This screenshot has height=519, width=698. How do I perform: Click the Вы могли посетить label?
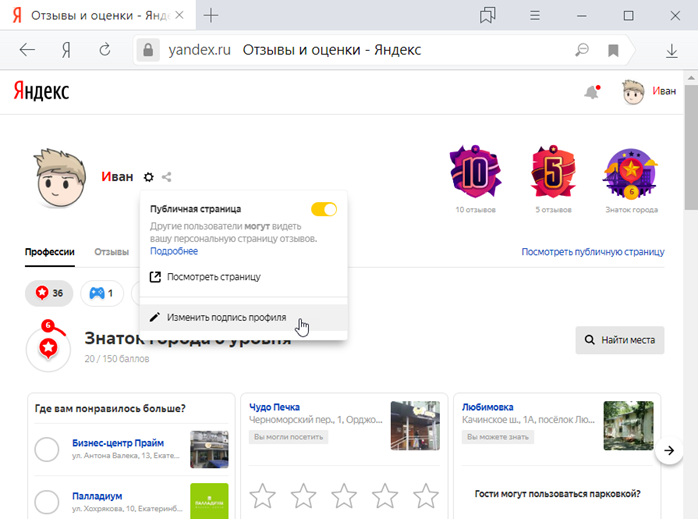(x=288, y=437)
